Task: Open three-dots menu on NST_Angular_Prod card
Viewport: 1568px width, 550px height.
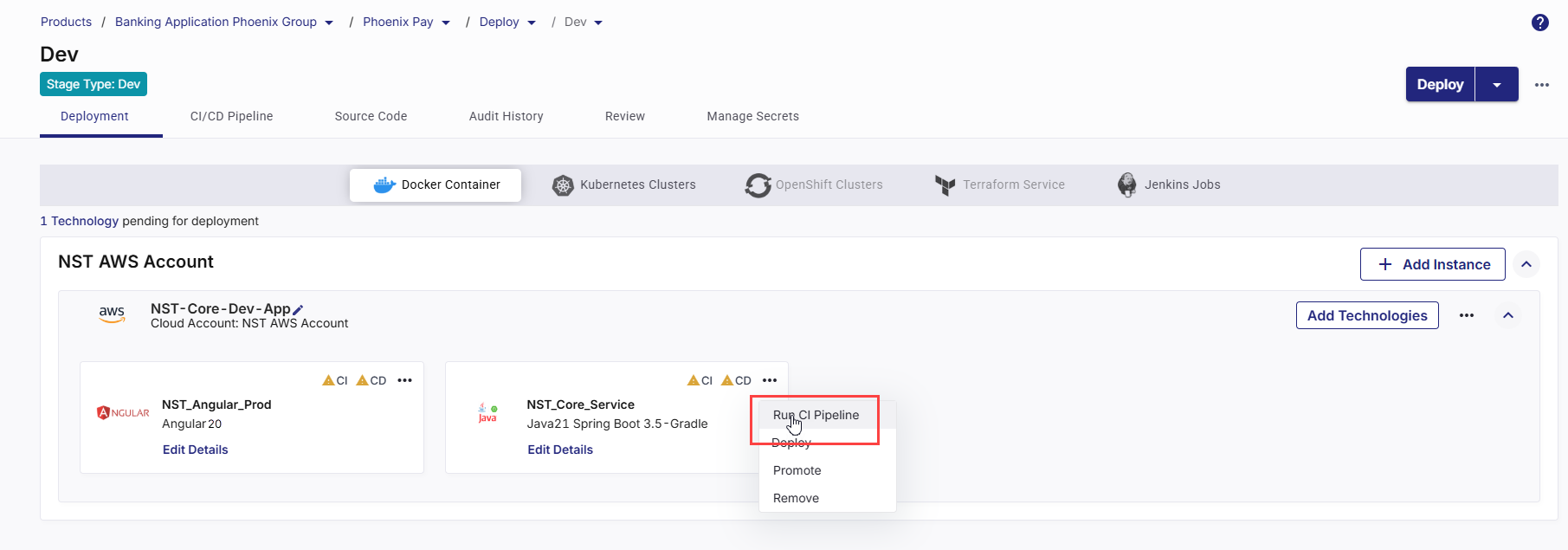Action: click(x=404, y=380)
